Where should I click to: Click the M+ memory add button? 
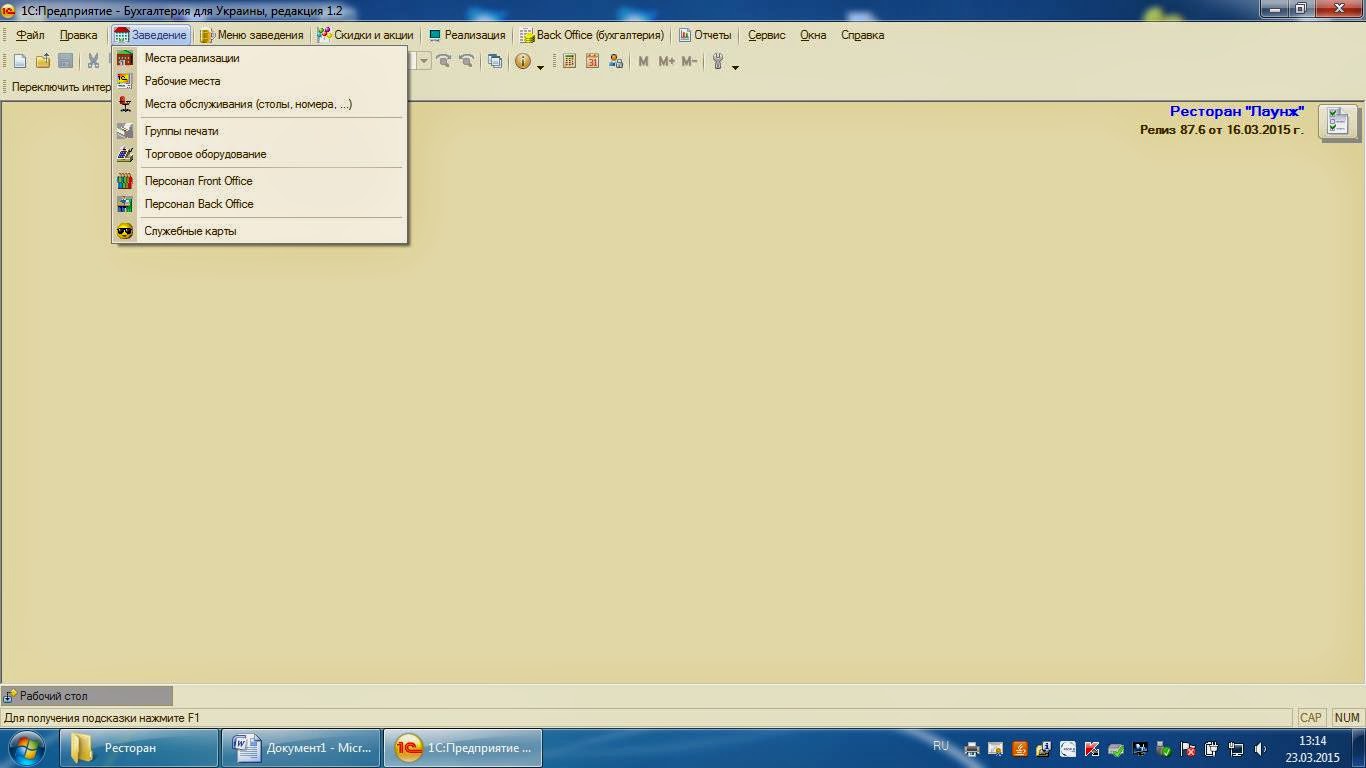point(667,61)
